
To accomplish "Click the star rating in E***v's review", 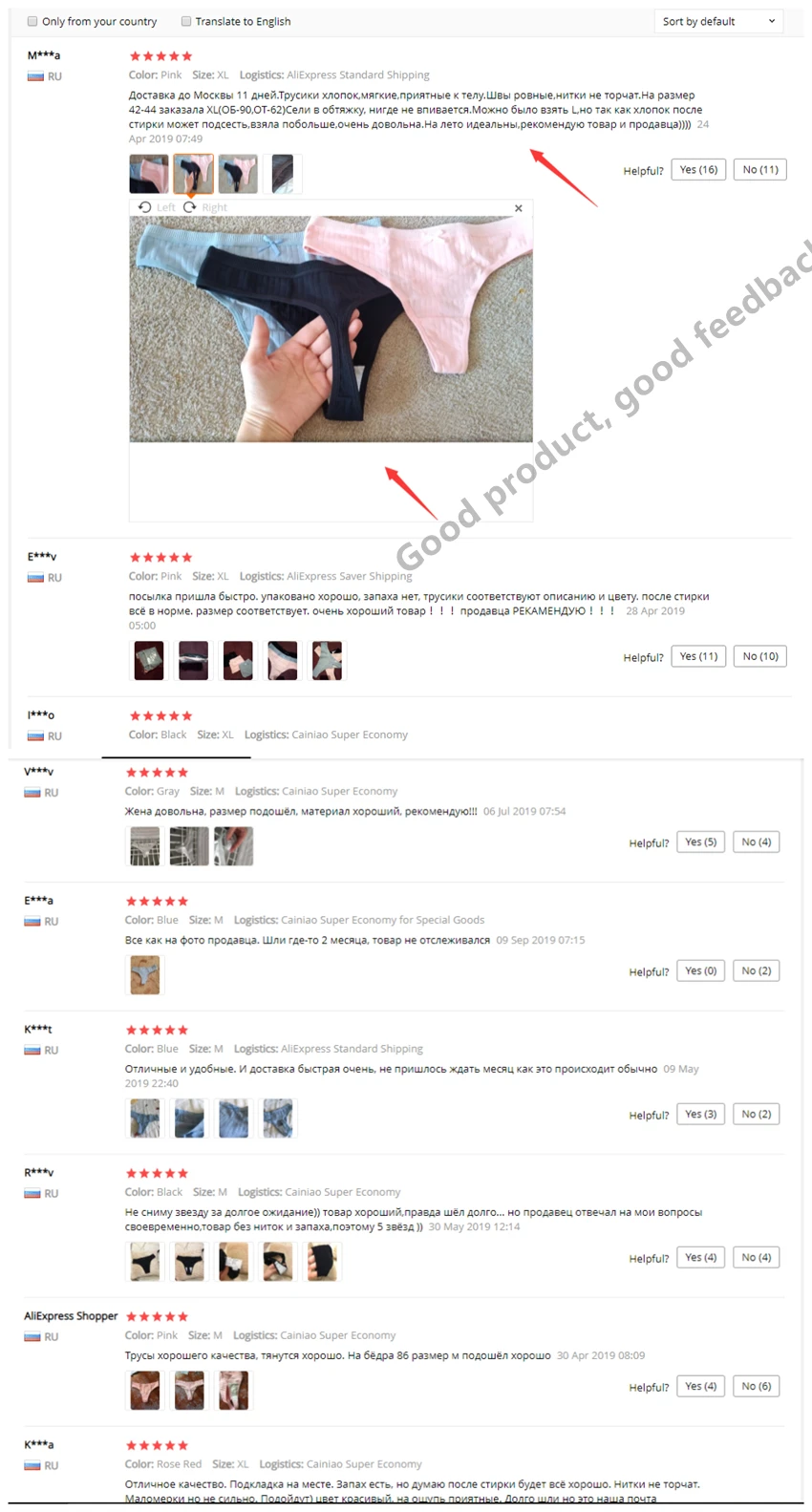I will (160, 557).
